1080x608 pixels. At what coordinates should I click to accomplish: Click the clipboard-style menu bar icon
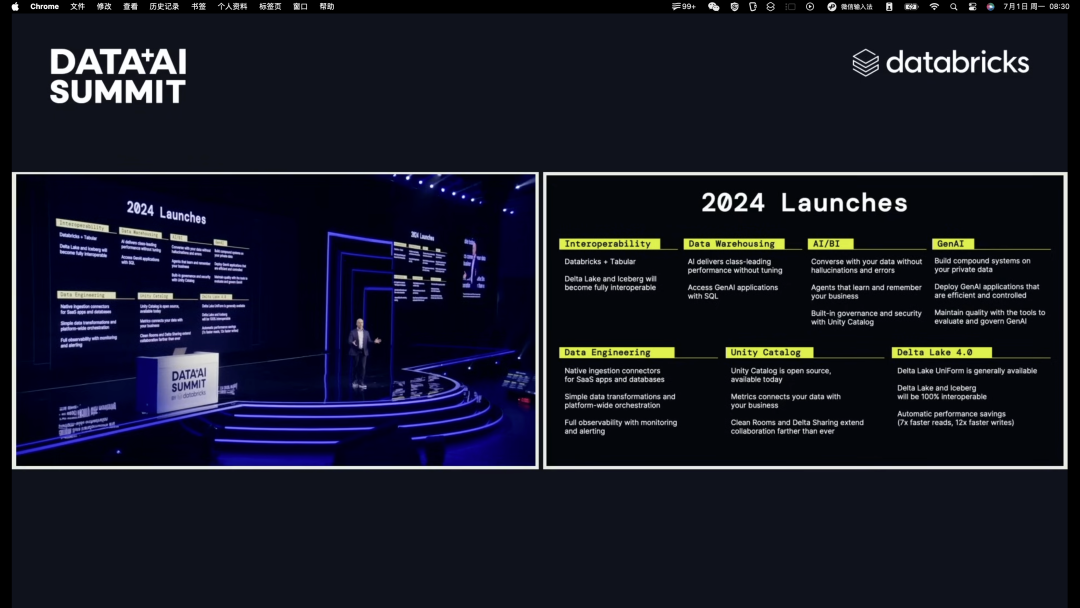pos(753,6)
